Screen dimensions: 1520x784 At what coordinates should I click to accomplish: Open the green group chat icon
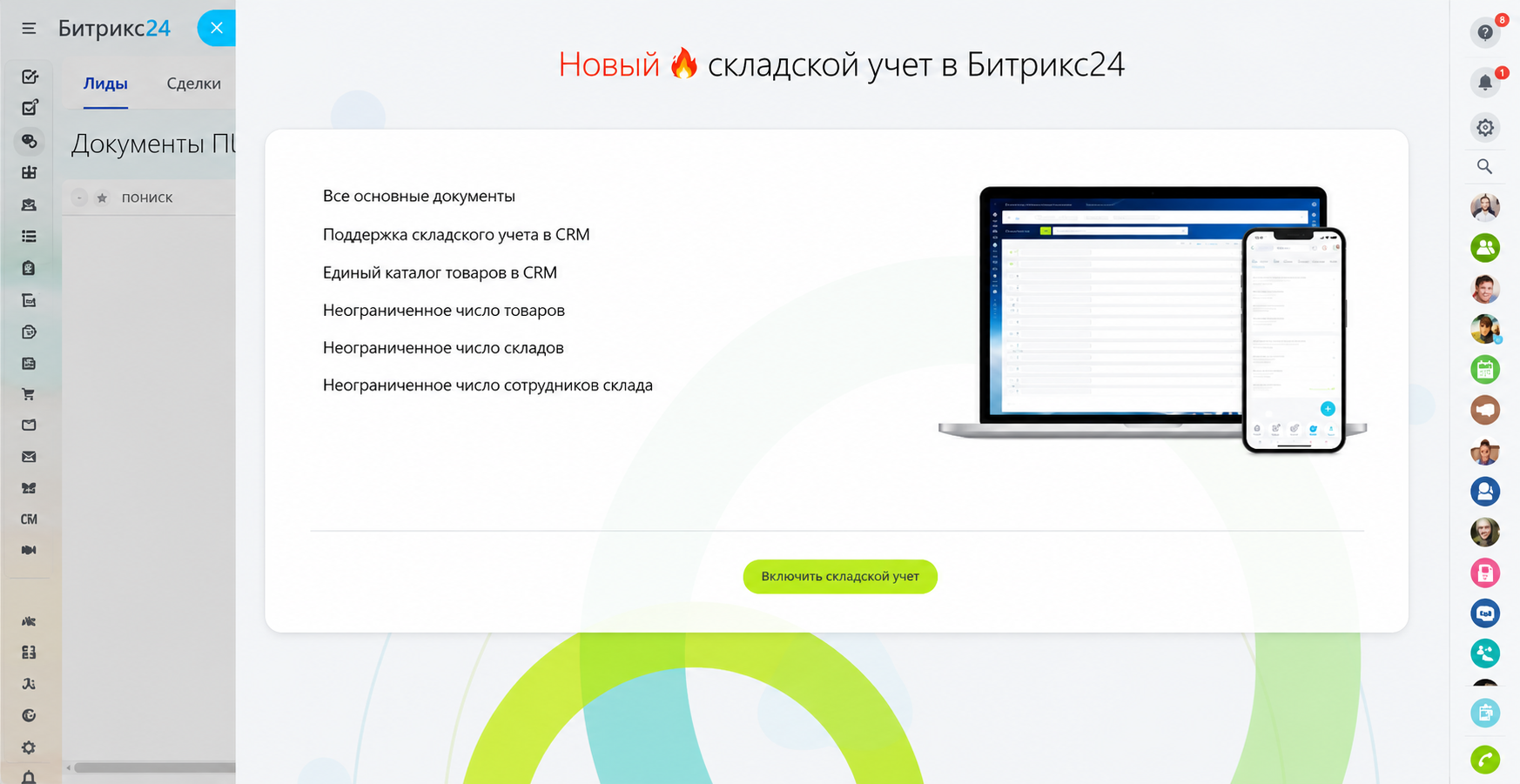click(1485, 248)
